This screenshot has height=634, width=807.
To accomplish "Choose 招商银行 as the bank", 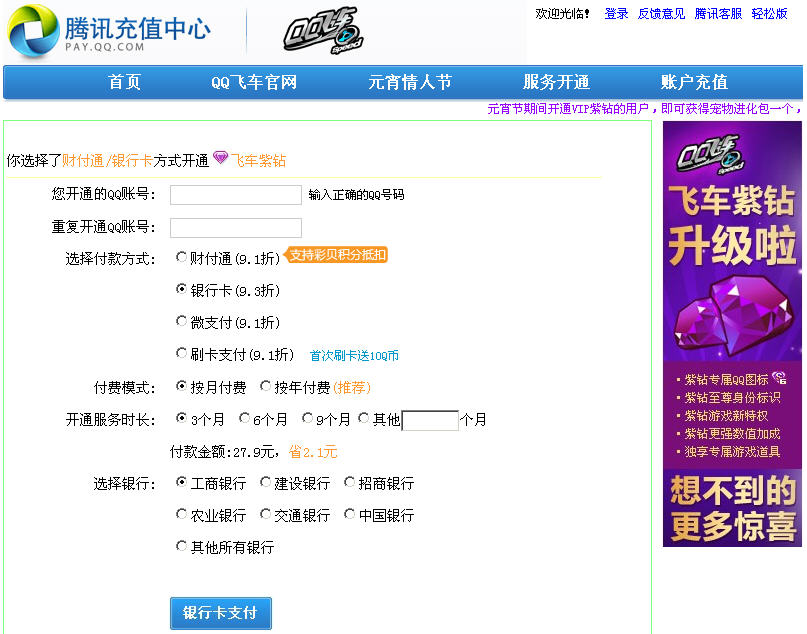I will tap(349, 482).
